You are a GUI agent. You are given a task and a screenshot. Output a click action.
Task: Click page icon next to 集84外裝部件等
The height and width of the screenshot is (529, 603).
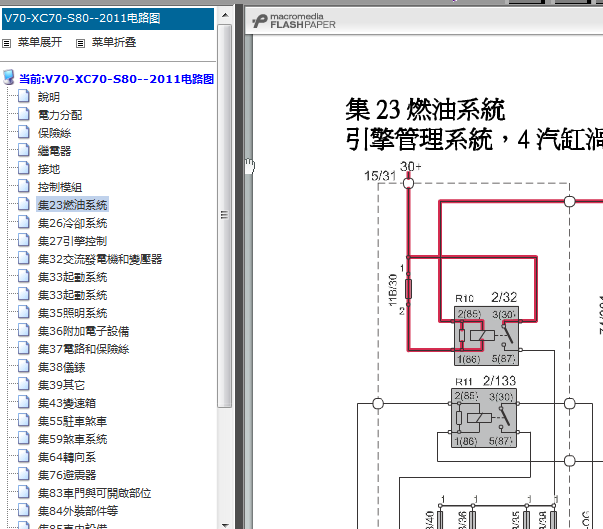24,510
